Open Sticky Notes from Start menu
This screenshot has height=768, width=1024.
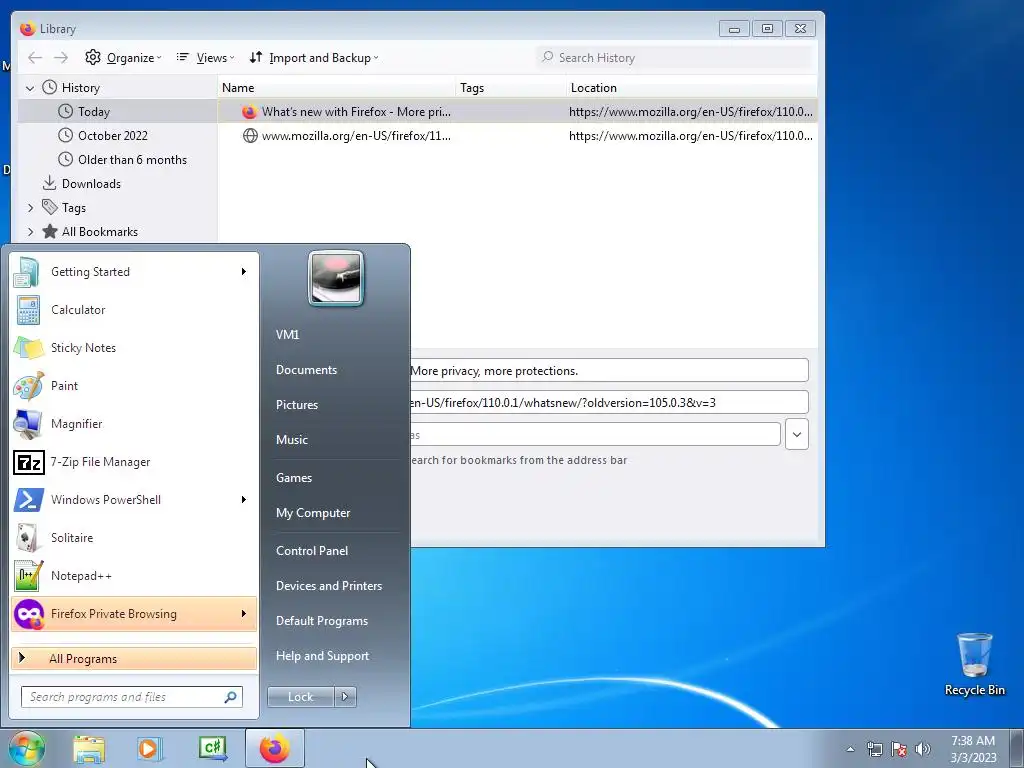point(134,347)
